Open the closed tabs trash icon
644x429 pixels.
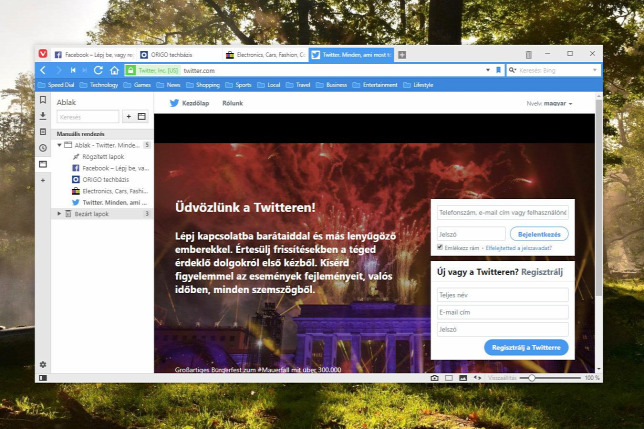529,54
